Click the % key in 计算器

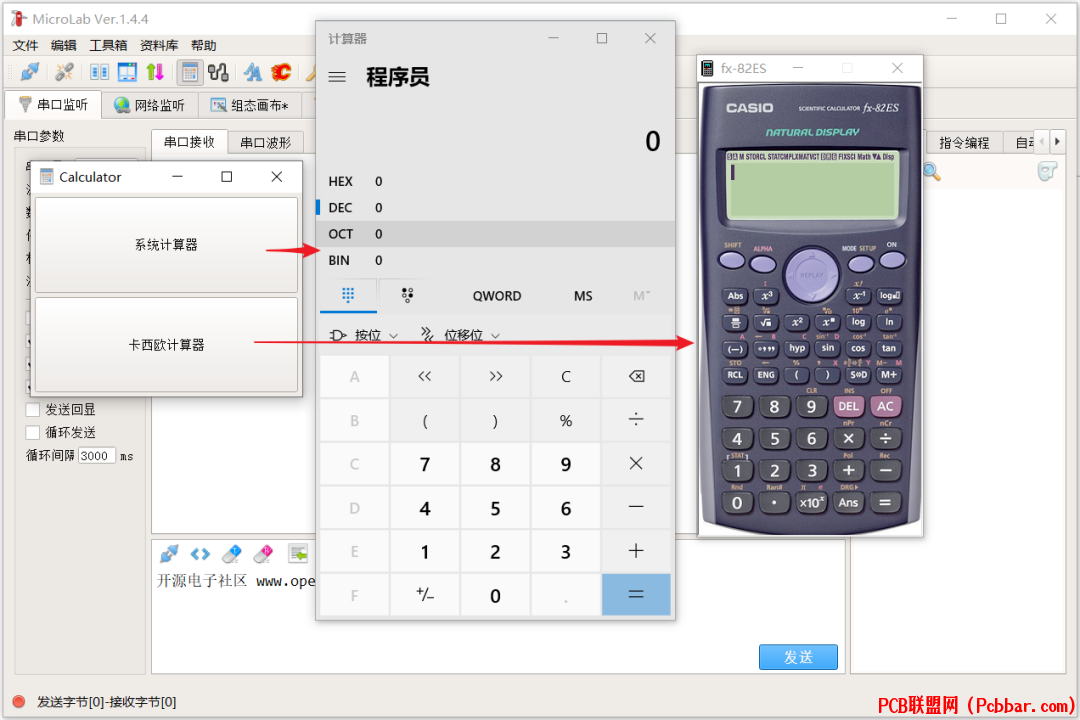pyautogui.click(x=565, y=420)
